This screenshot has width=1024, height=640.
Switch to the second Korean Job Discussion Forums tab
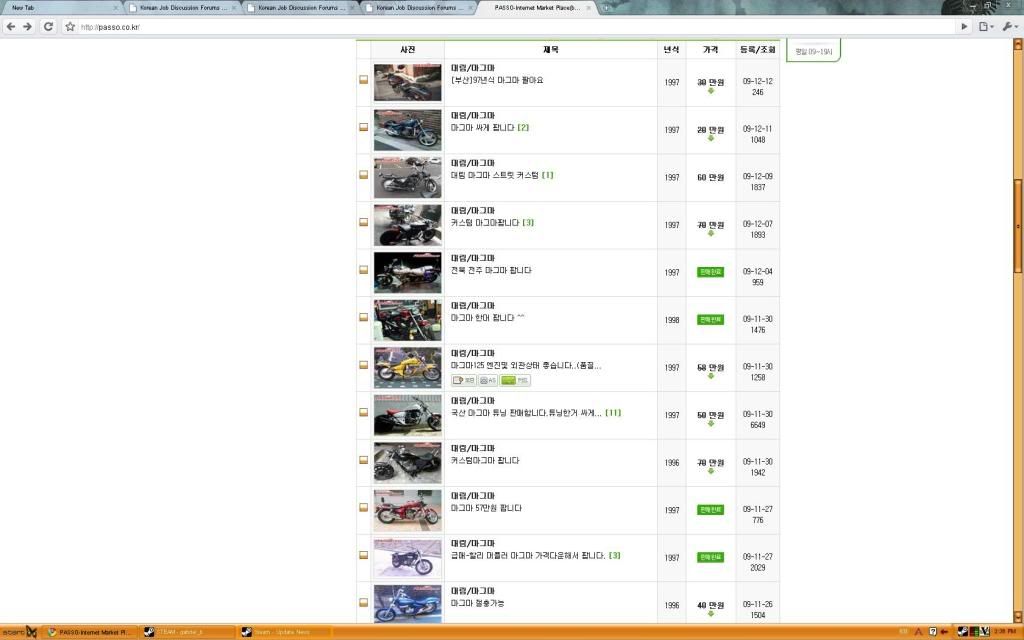[x=300, y=8]
